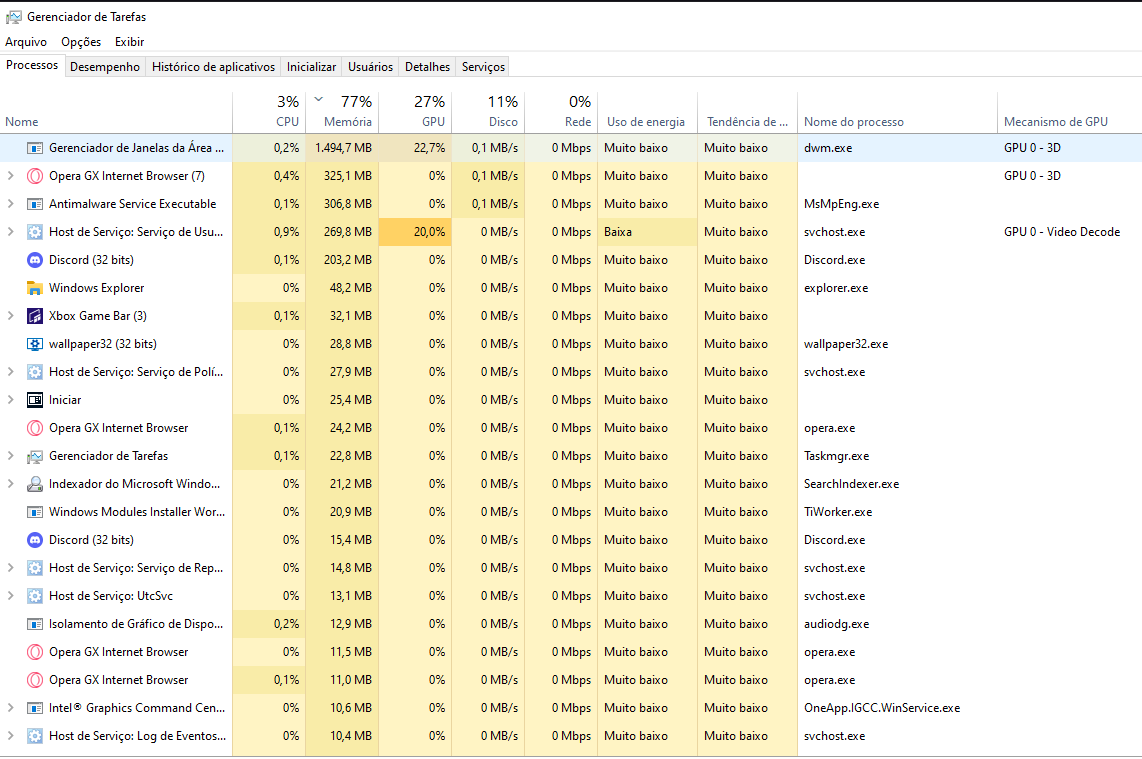
Task: Expand Host de Serviço: Serviço de Rep...
Action: [10, 568]
